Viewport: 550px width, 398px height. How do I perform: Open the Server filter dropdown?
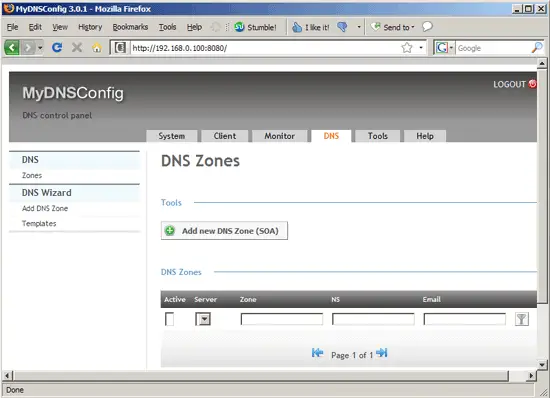click(x=203, y=319)
